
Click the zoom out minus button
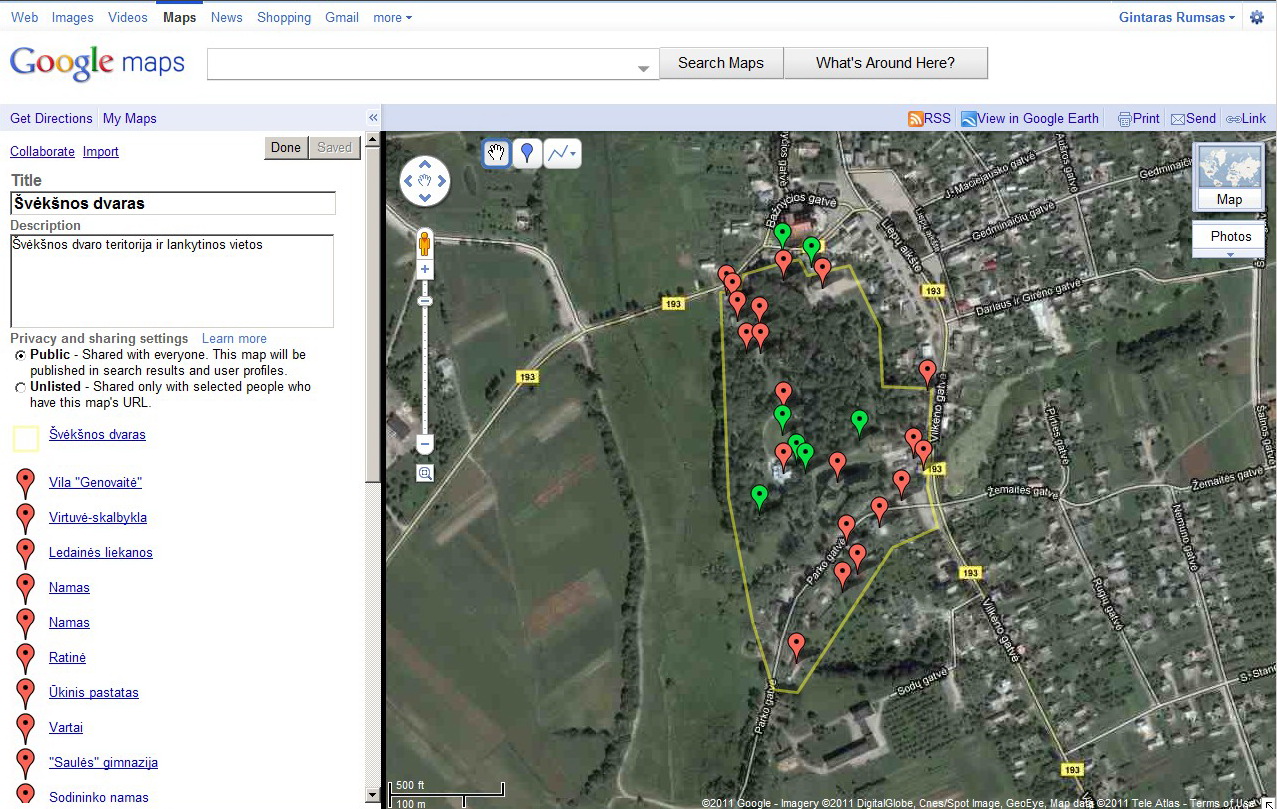tap(425, 444)
